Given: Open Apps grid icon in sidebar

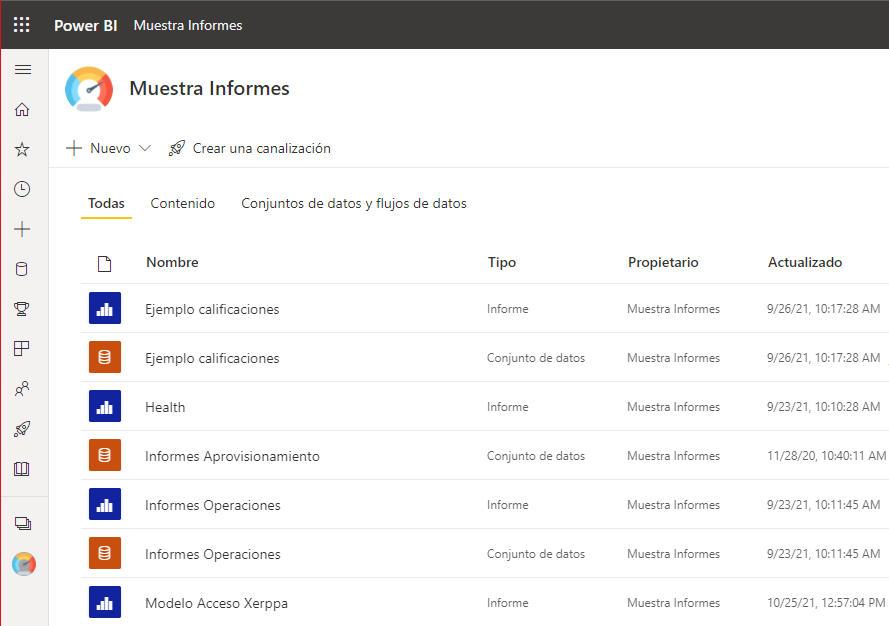Looking at the screenshot, I should tap(22, 348).
